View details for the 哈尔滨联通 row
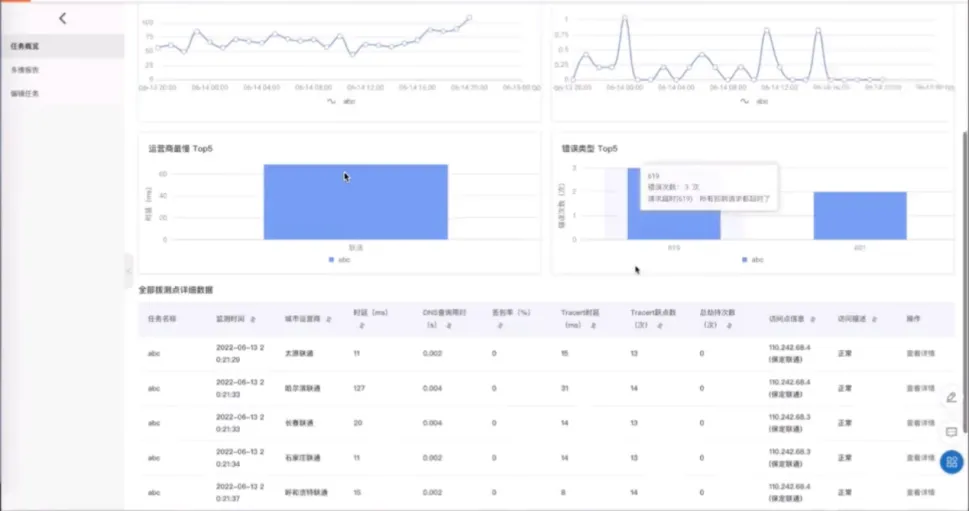The height and width of the screenshot is (511, 969). 920,389
